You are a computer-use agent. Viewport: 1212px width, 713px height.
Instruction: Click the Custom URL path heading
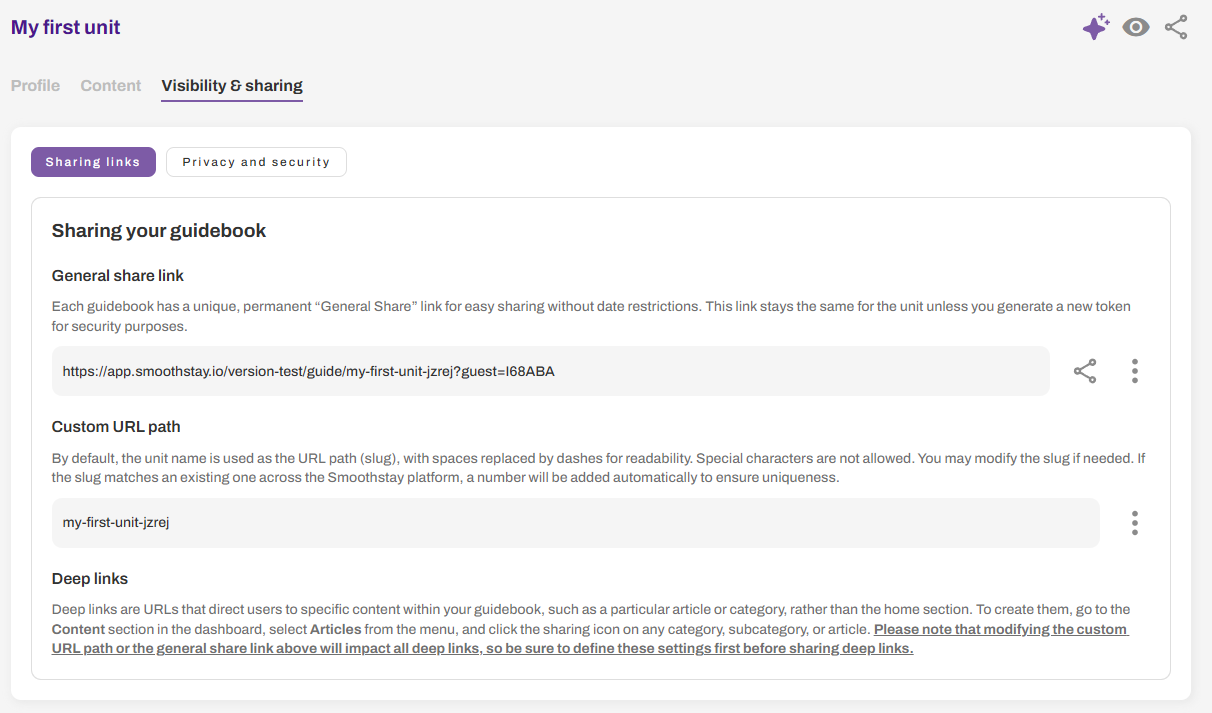116,427
